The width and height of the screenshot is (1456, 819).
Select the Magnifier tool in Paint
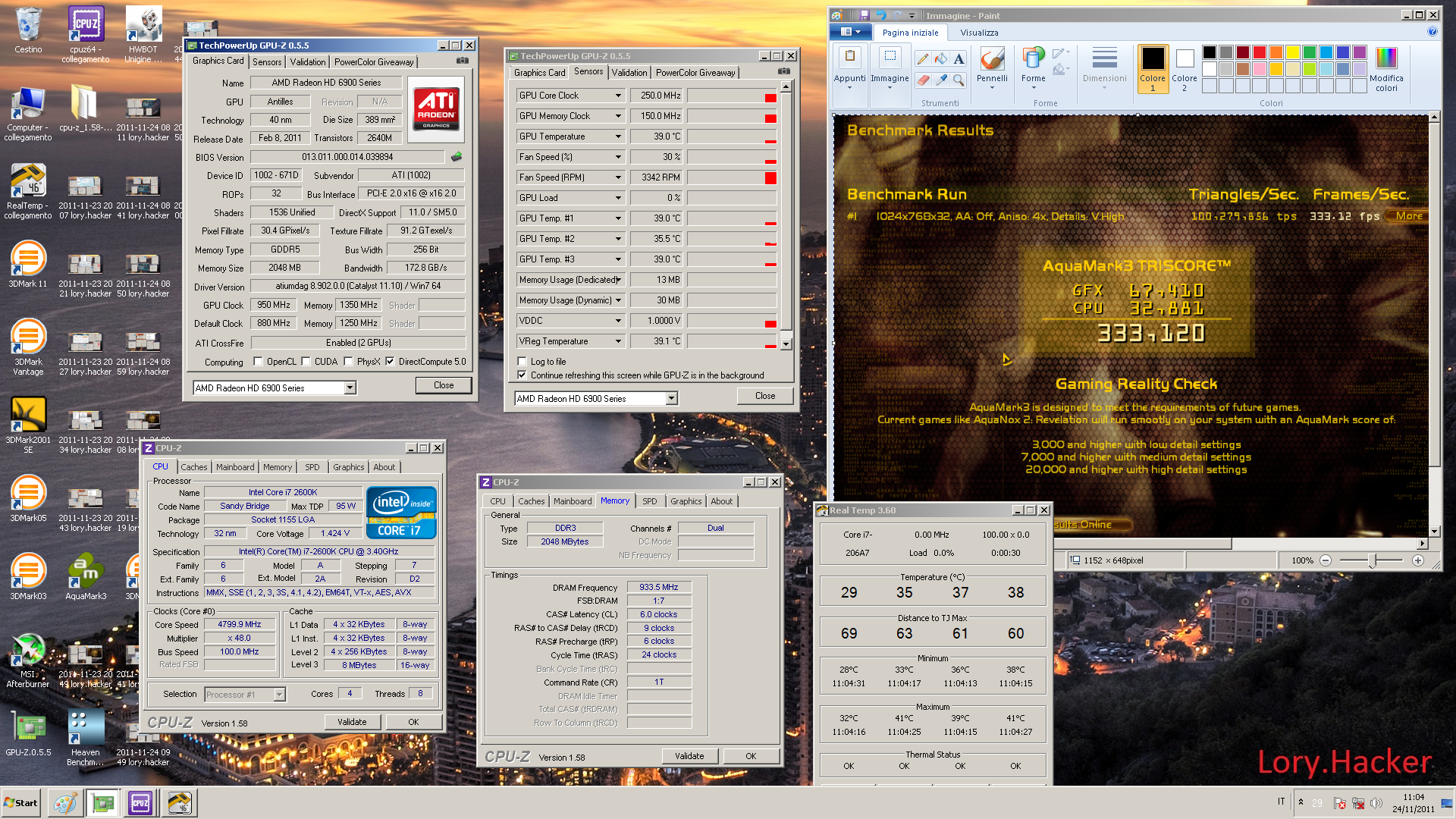click(x=959, y=80)
